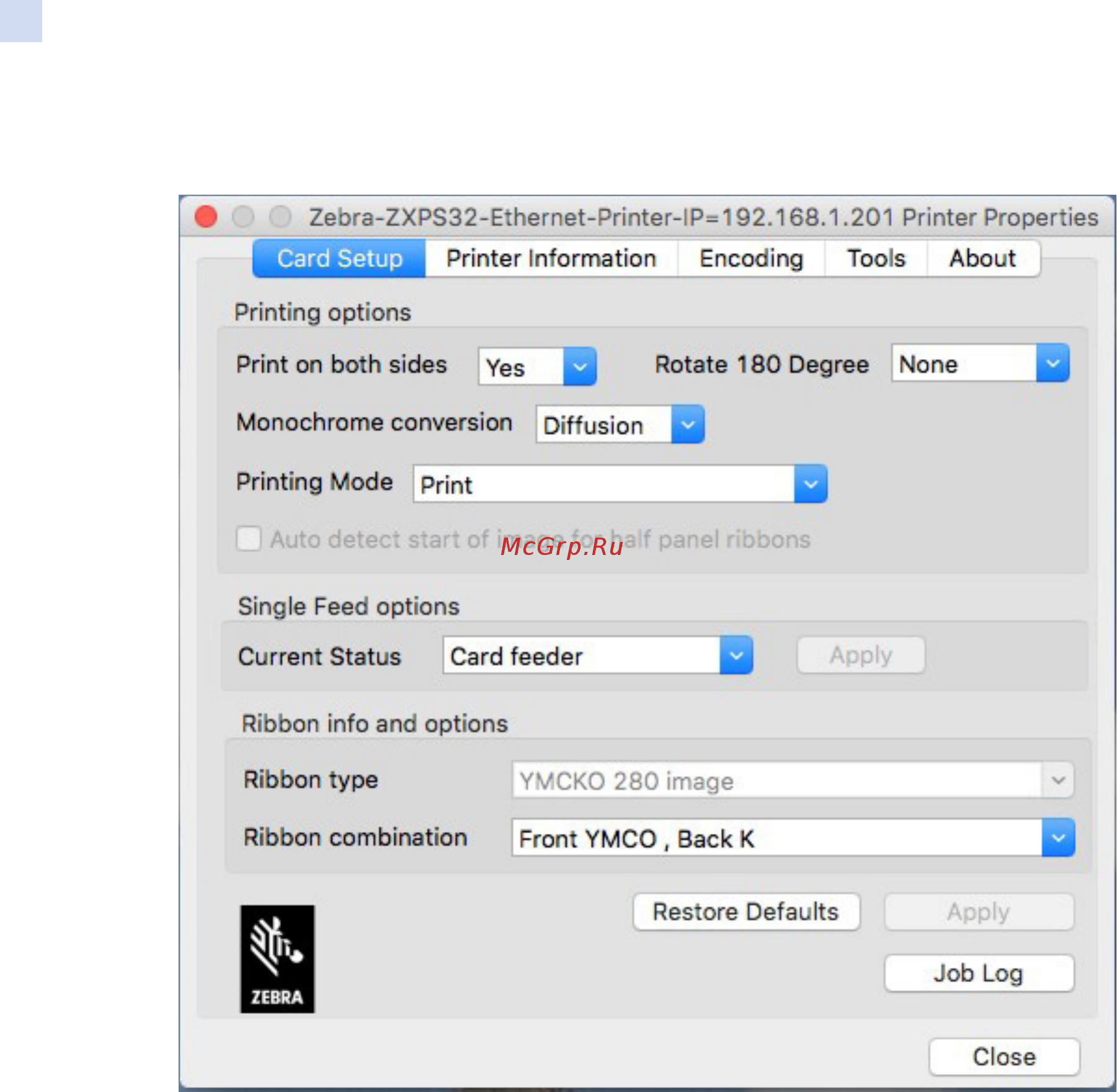Screen dimensions: 1117x1092
Task: Close the Printer Properties window with red button
Action: point(206,217)
